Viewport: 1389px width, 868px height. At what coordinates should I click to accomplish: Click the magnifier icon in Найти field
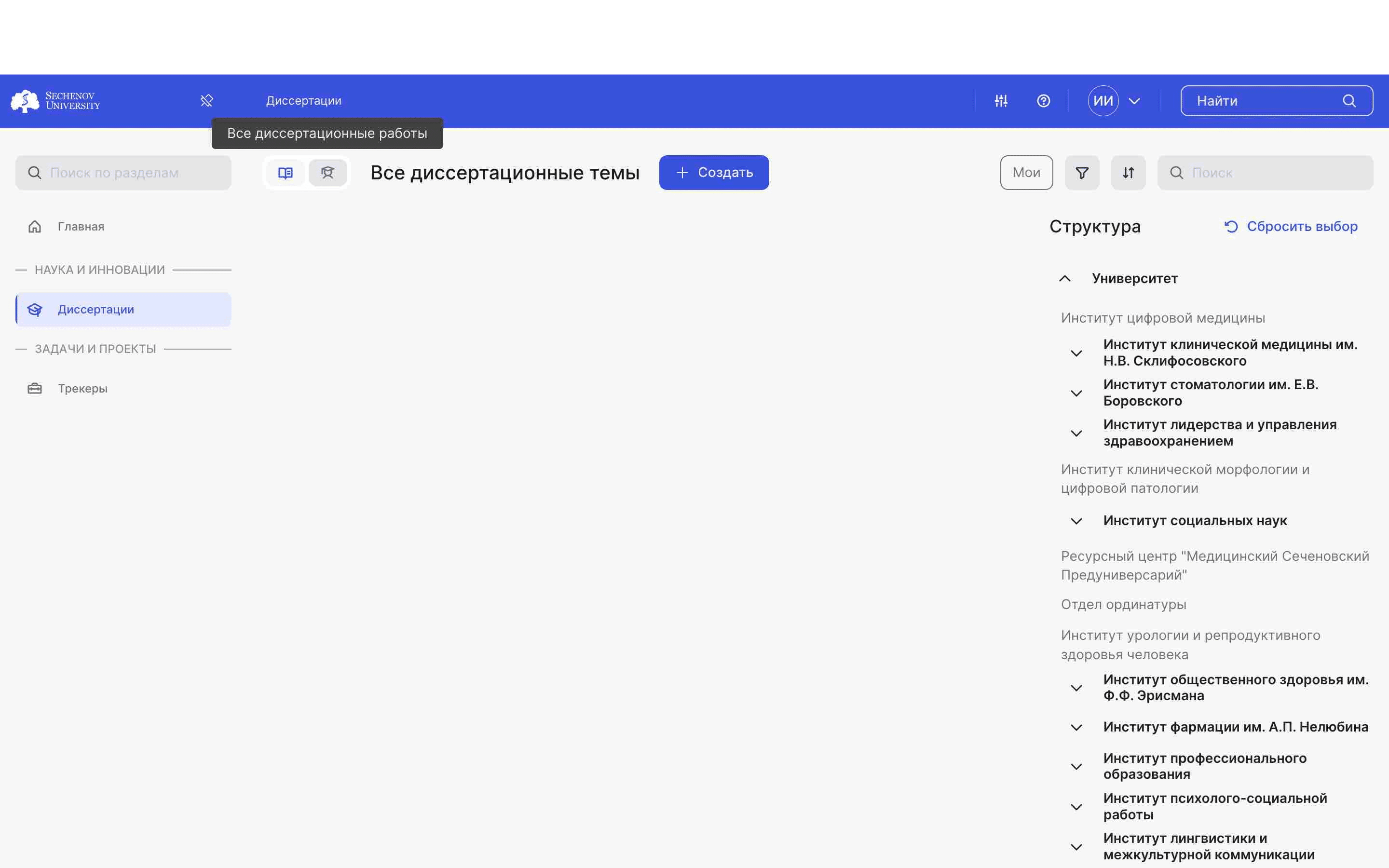coord(1349,101)
